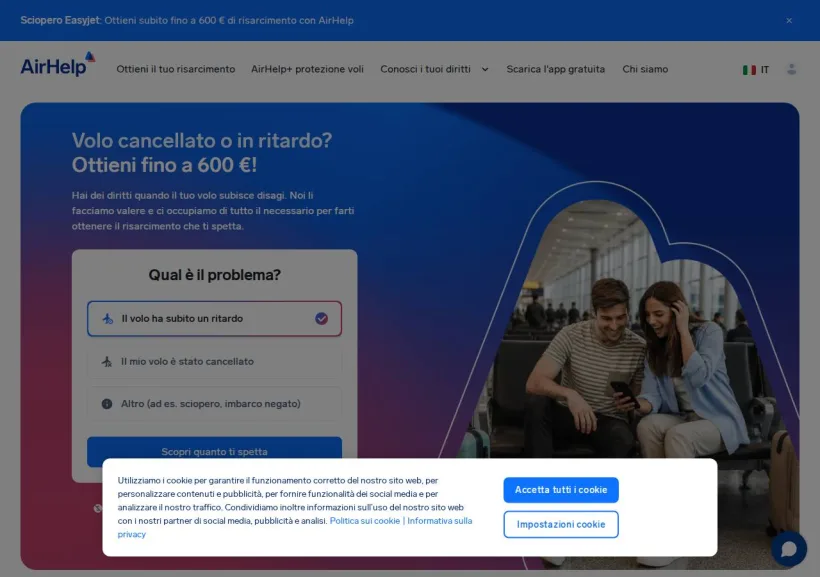Close the Sciopero Easyjet banner

pos(789,20)
